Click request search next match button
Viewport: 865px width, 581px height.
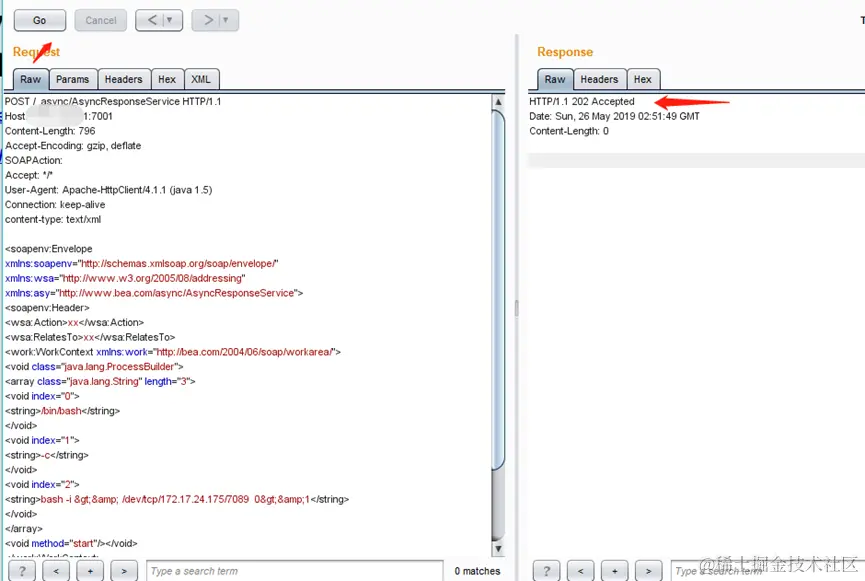coord(124,571)
